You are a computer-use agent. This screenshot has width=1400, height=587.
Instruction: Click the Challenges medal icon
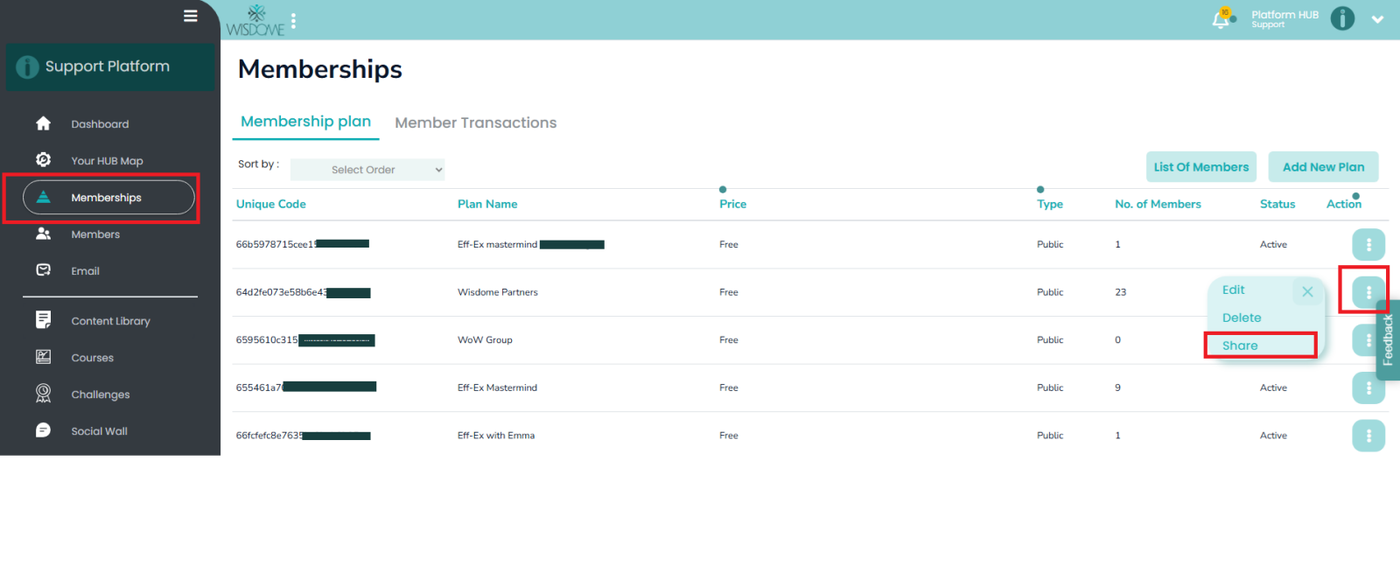43,394
